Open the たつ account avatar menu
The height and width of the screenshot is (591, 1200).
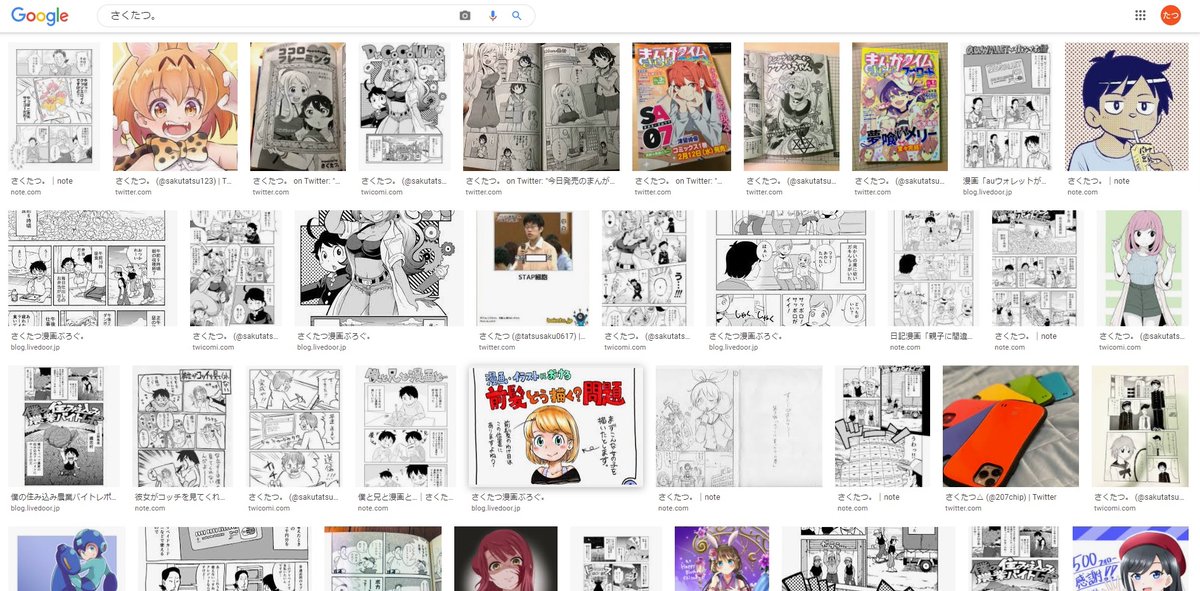pos(1170,15)
